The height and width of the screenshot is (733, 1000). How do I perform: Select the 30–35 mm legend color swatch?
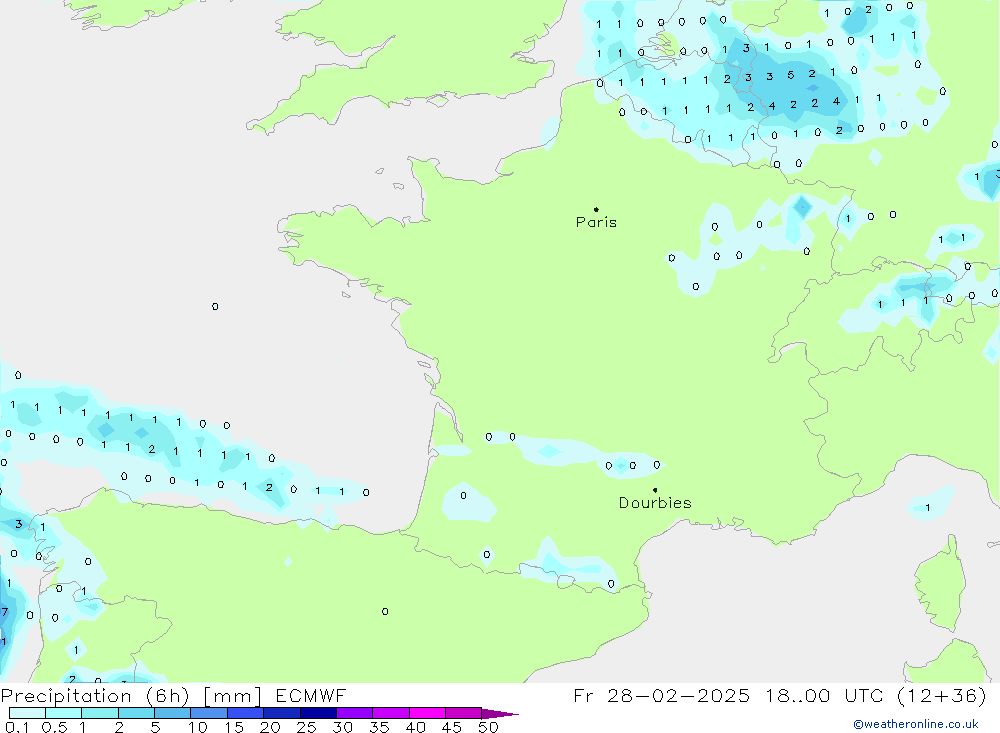[354, 713]
